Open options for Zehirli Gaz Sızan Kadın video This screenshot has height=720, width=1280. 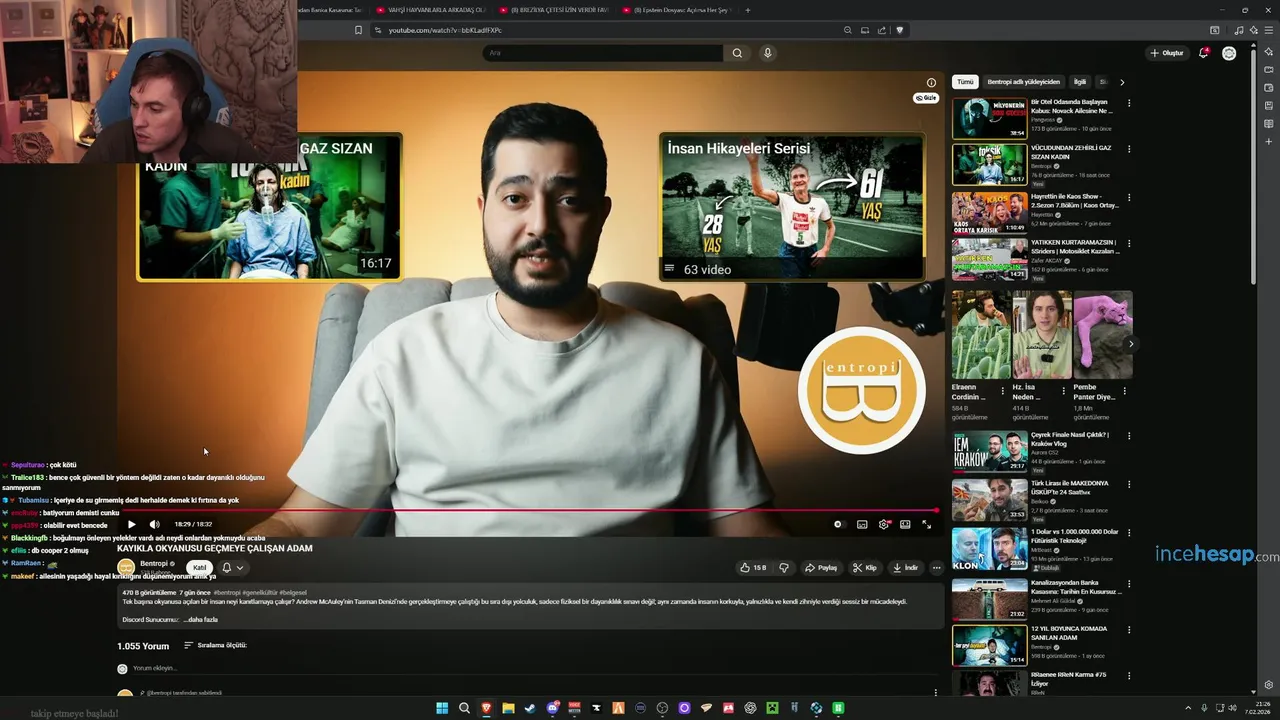pos(1129,149)
